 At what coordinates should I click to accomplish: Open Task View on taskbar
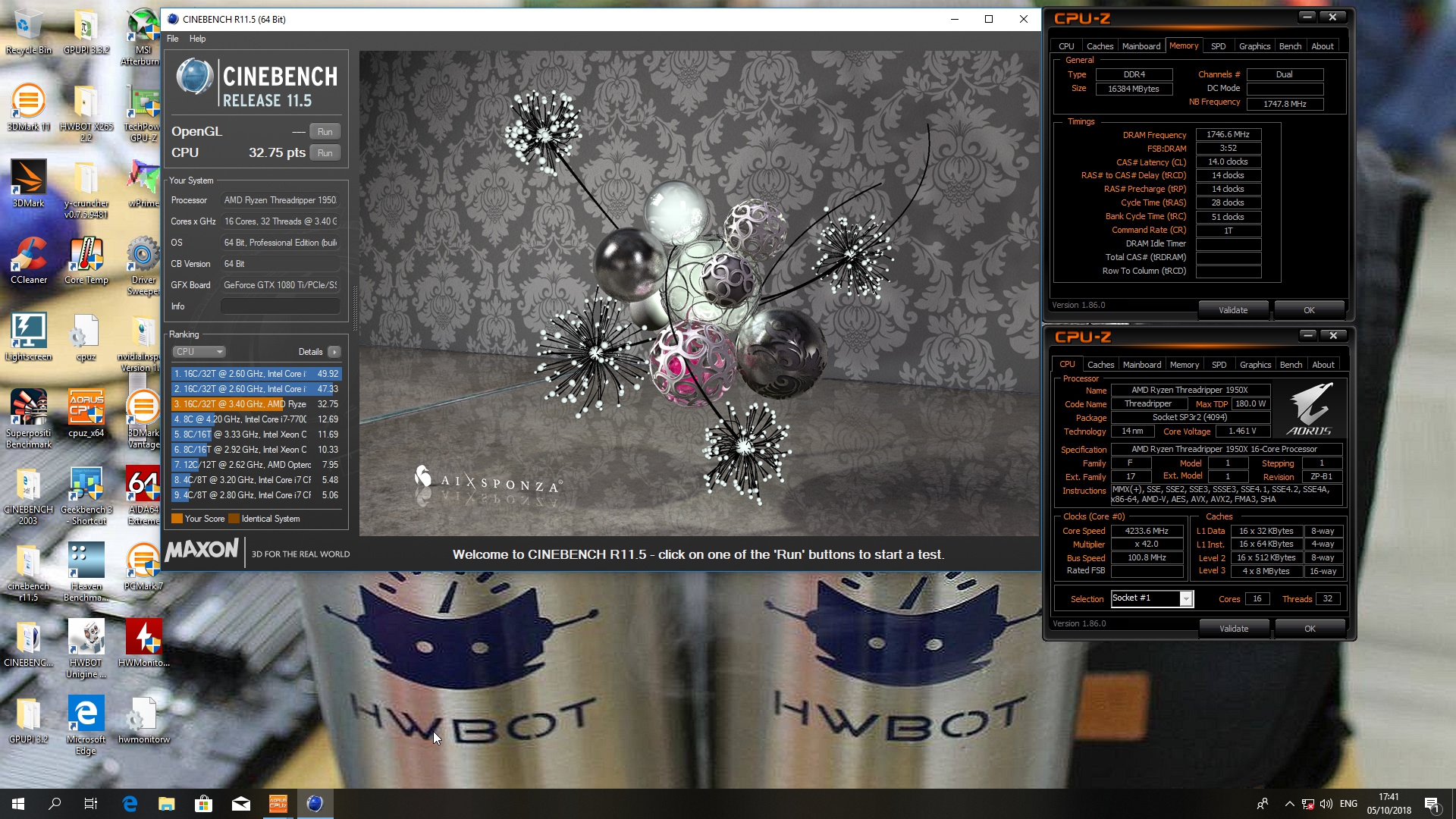[x=91, y=804]
